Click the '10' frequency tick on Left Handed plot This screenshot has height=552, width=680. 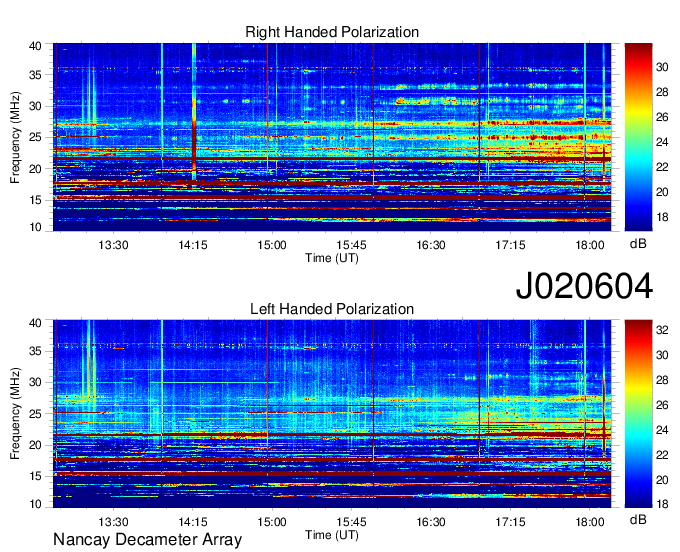click(35, 504)
